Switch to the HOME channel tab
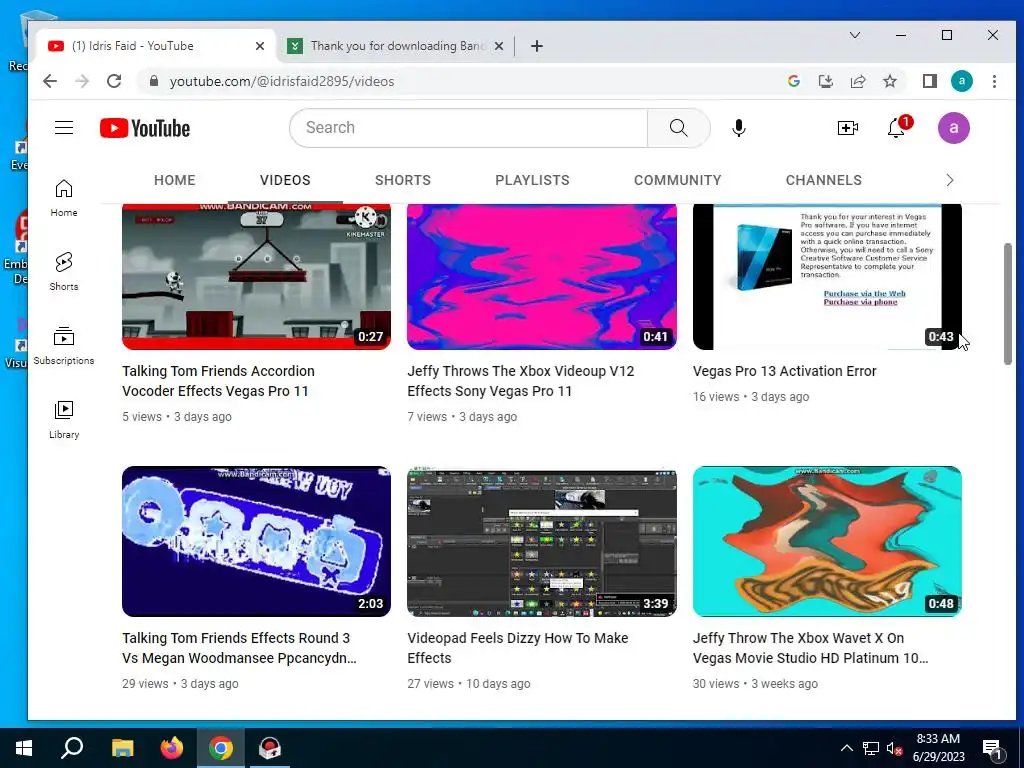The width and height of the screenshot is (1024, 768). [x=174, y=180]
